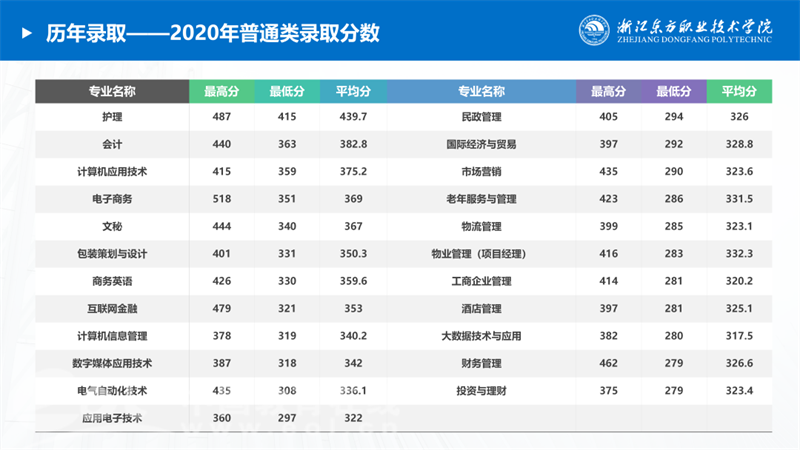Click the 护理 major cell
The height and width of the screenshot is (450, 800).
click(x=112, y=117)
